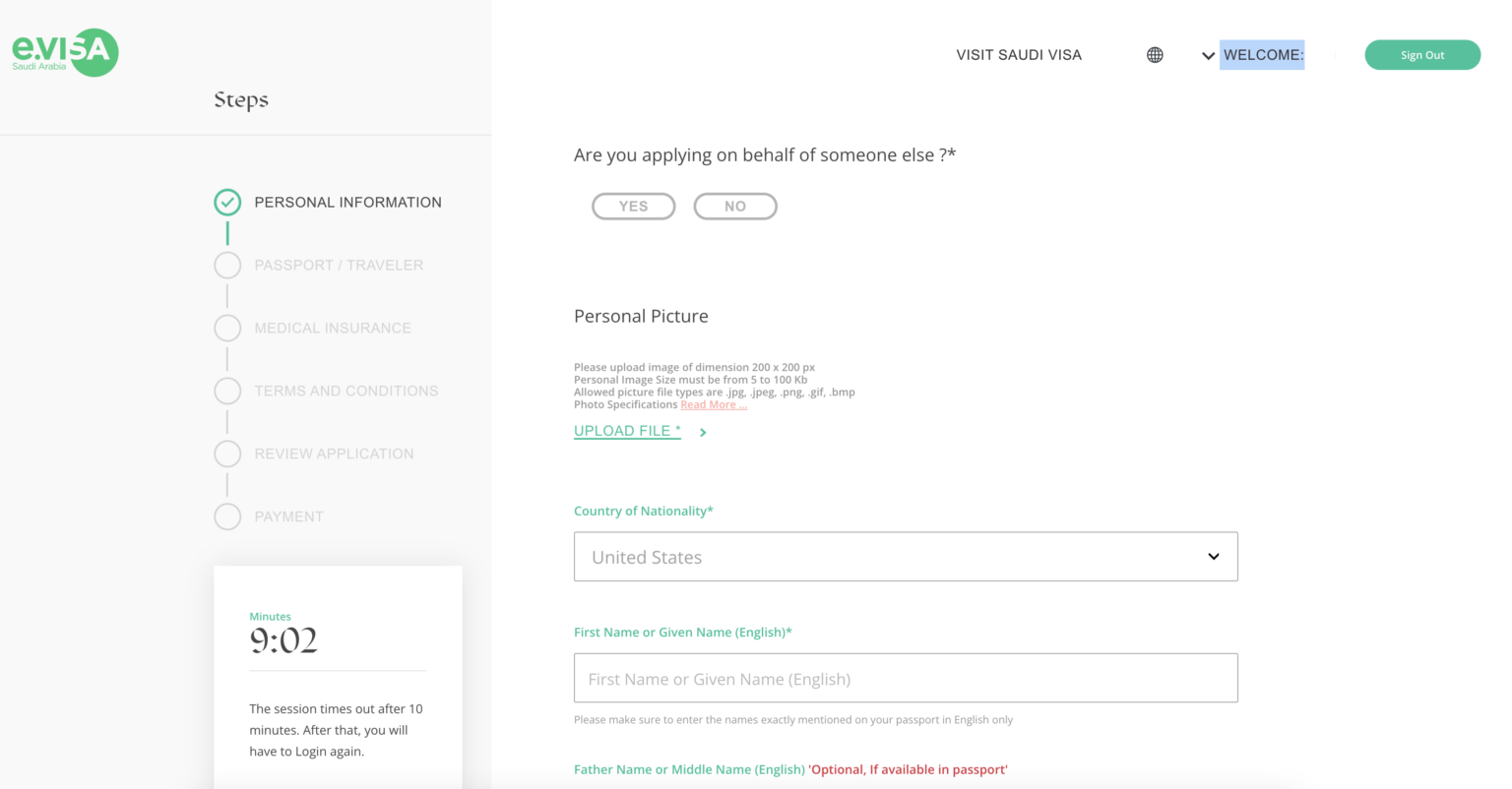Image resolution: width=1512 pixels, height=789 pixels.
Task: Open the photo specifications Read More link
Action: (714, 405)
